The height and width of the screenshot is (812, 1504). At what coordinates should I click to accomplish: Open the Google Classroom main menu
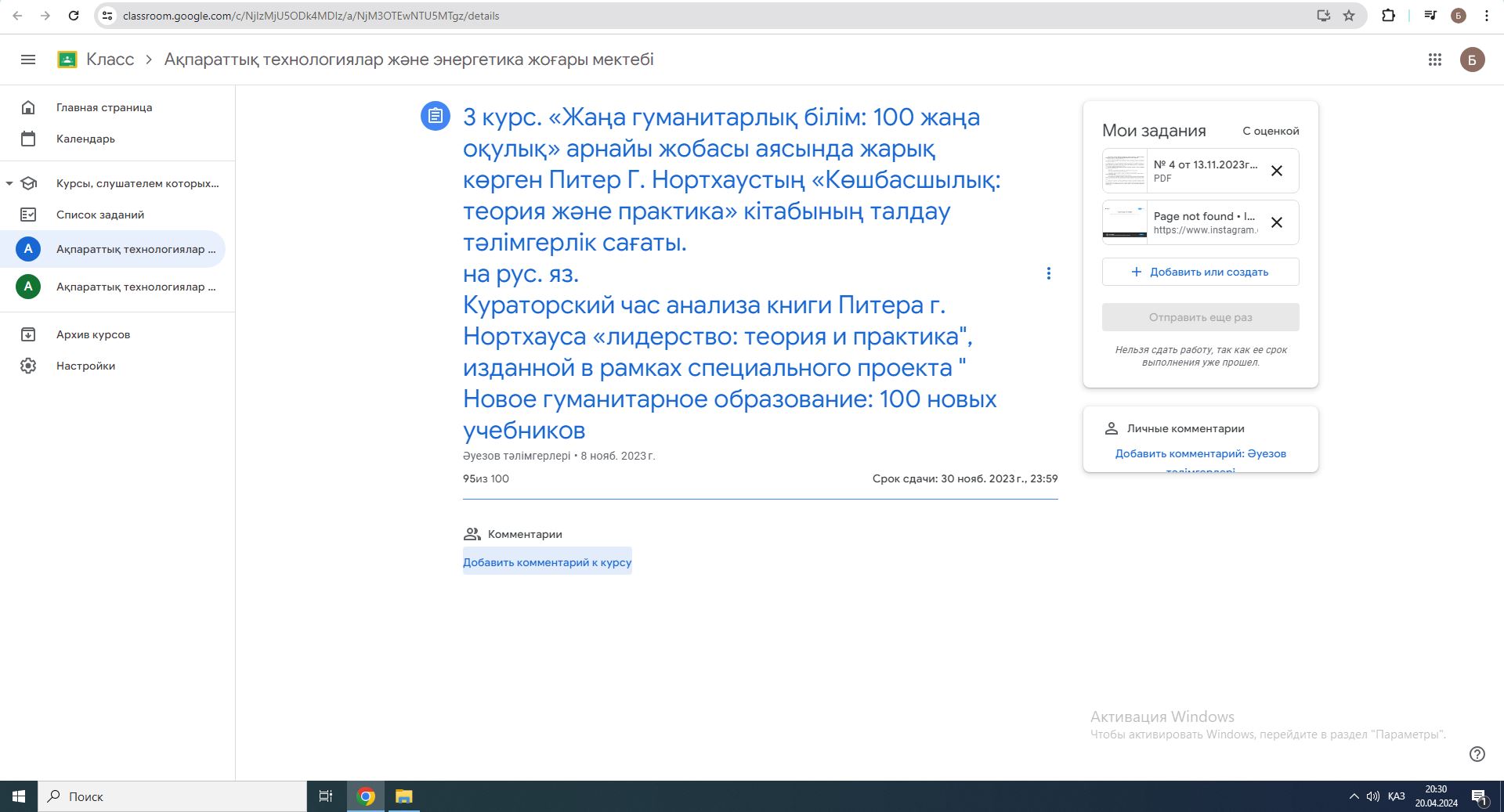(x=28, y=60)
